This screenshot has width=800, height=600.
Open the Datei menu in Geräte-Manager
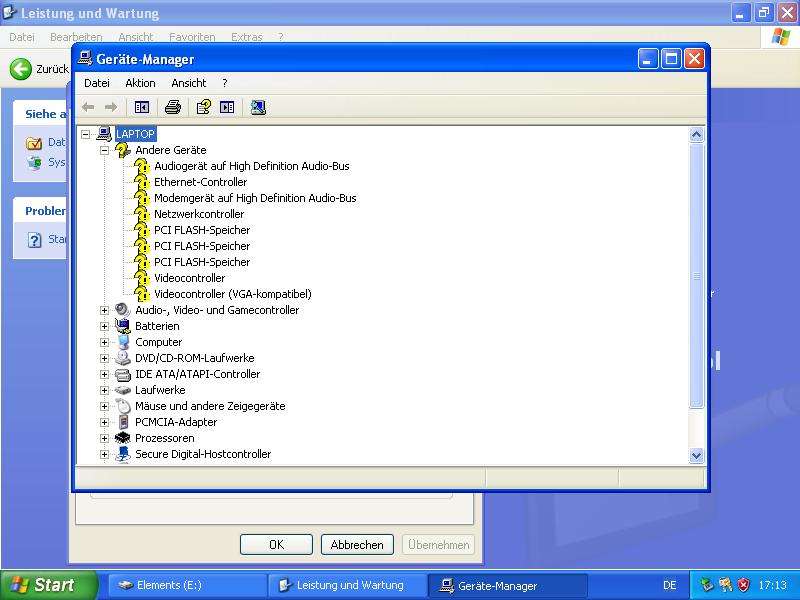tap(97, 83)
